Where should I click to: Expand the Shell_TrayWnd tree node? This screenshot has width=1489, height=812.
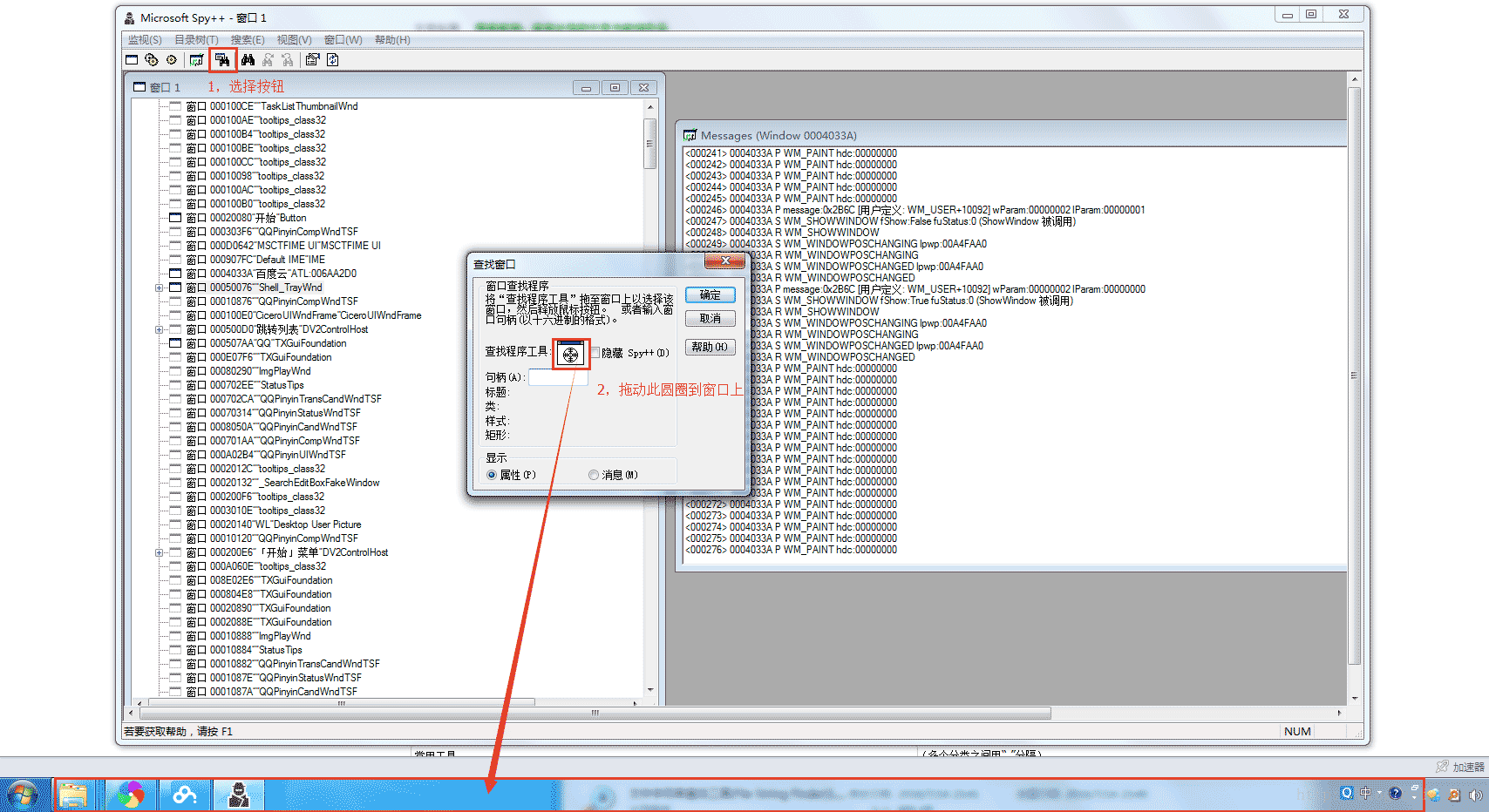160,288
